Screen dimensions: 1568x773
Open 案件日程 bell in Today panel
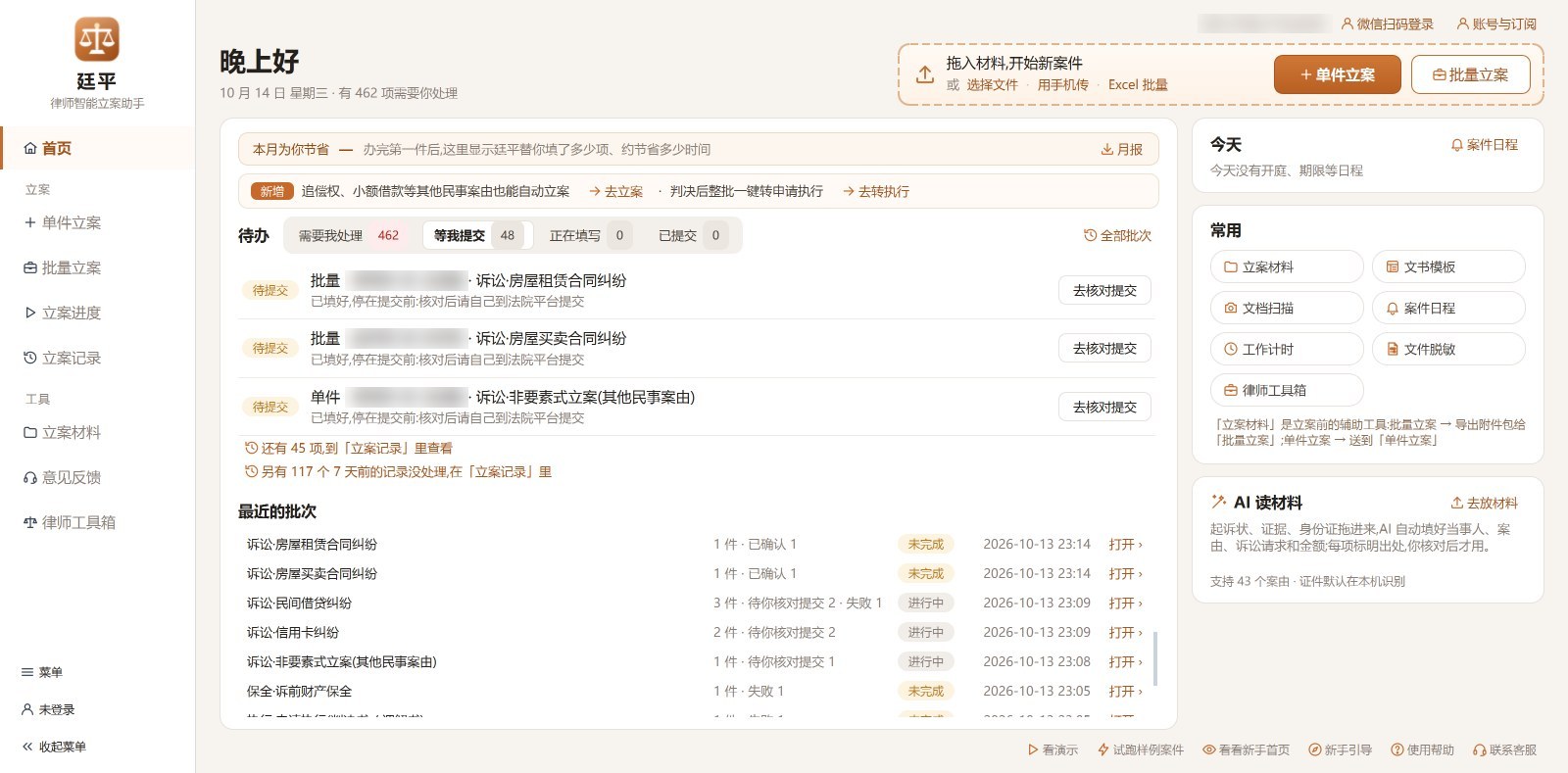(x=1484, y=144)
